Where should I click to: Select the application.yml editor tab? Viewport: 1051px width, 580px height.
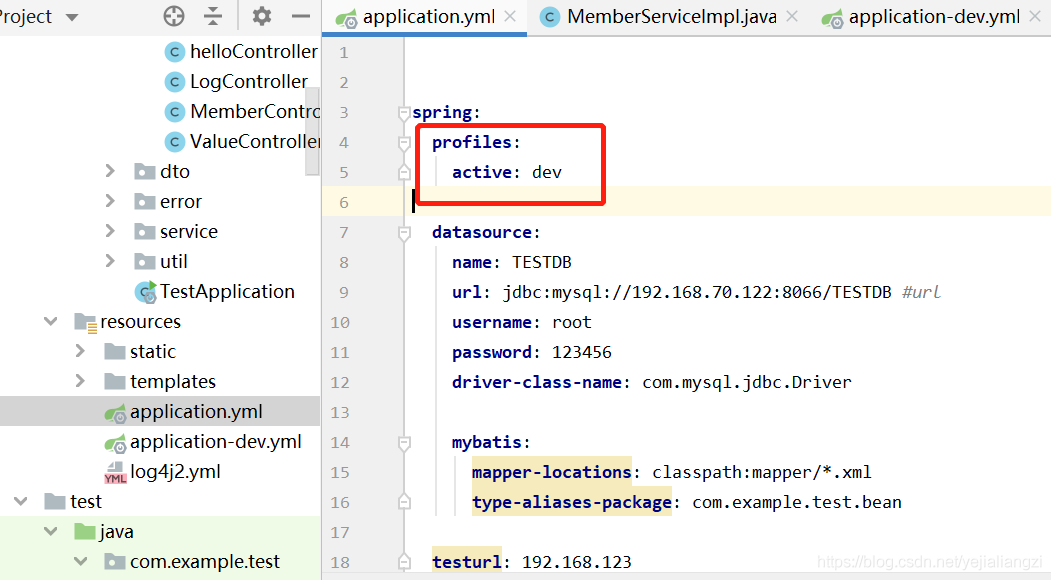click(428, 17)
